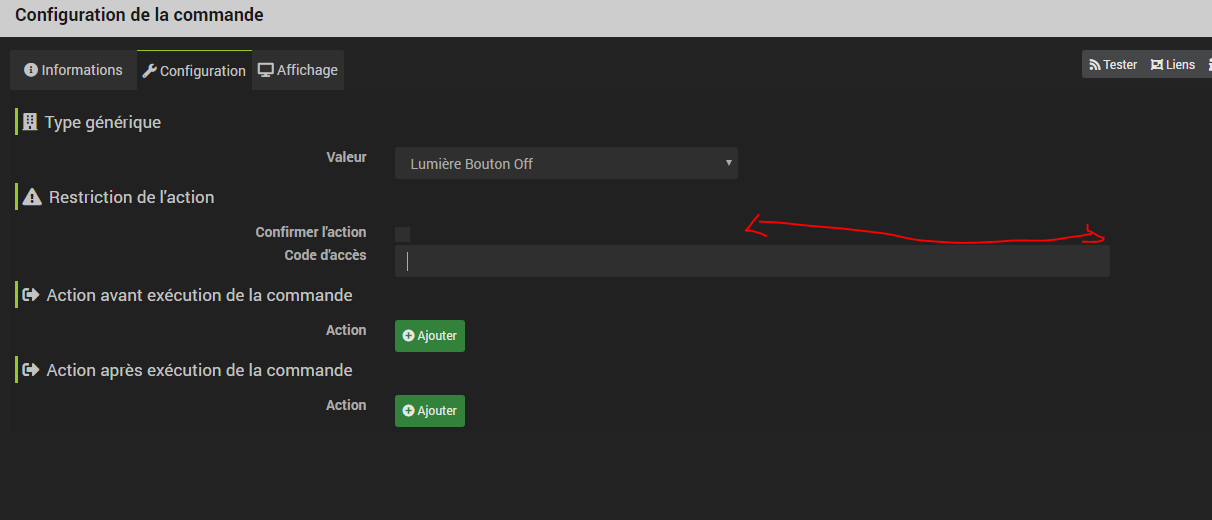Screen dimensions: 1212x520
Task: Click the Restriction de l'action heading
Action: (132, 197)
